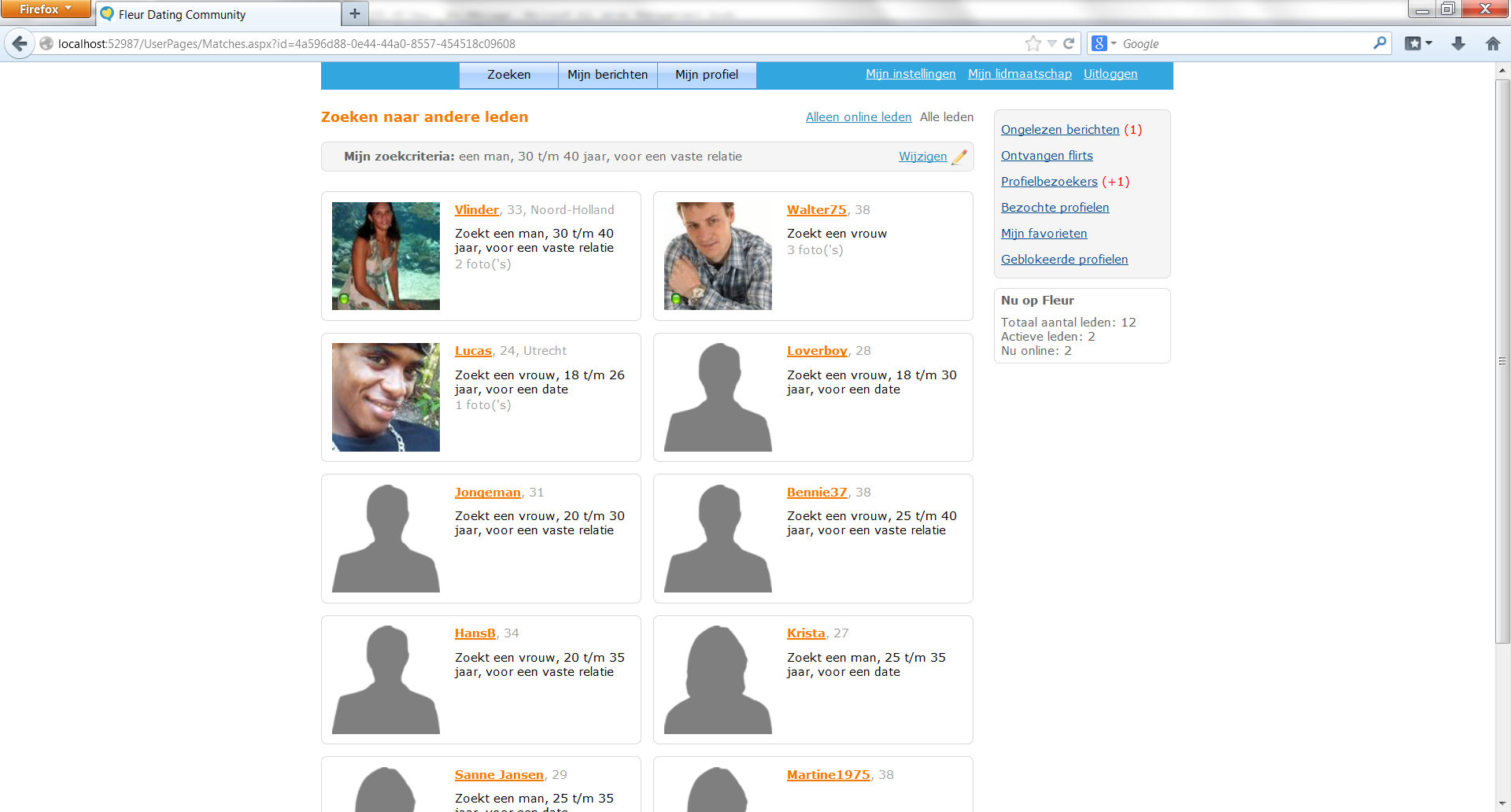Click the pencil icon next to Wijzigen
Image resolution: width=1511 pixels, height=812 pixels.
pos(959,157)
